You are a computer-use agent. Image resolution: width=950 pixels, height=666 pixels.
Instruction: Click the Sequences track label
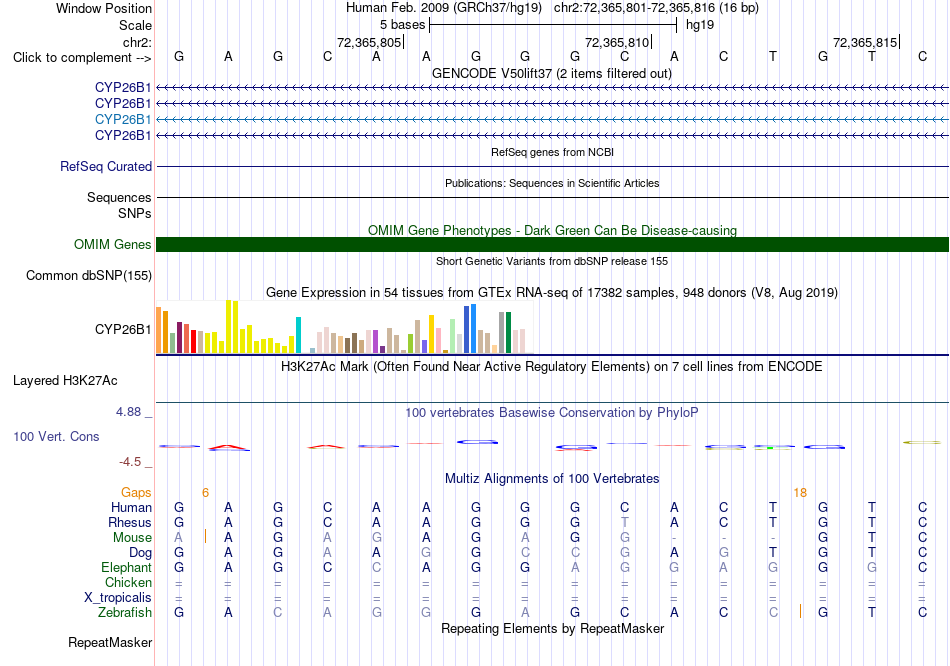pyautogui.click(x=119, y=198)
